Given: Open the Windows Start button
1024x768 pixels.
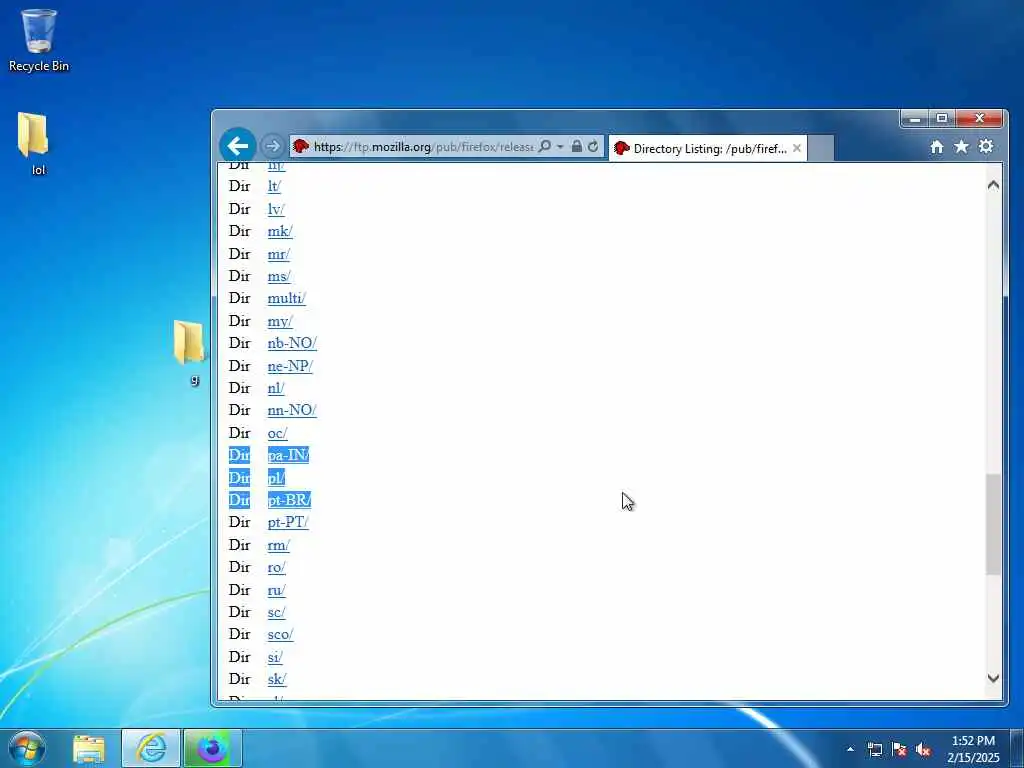Looking at the screenshot, I should coord(27,748).
